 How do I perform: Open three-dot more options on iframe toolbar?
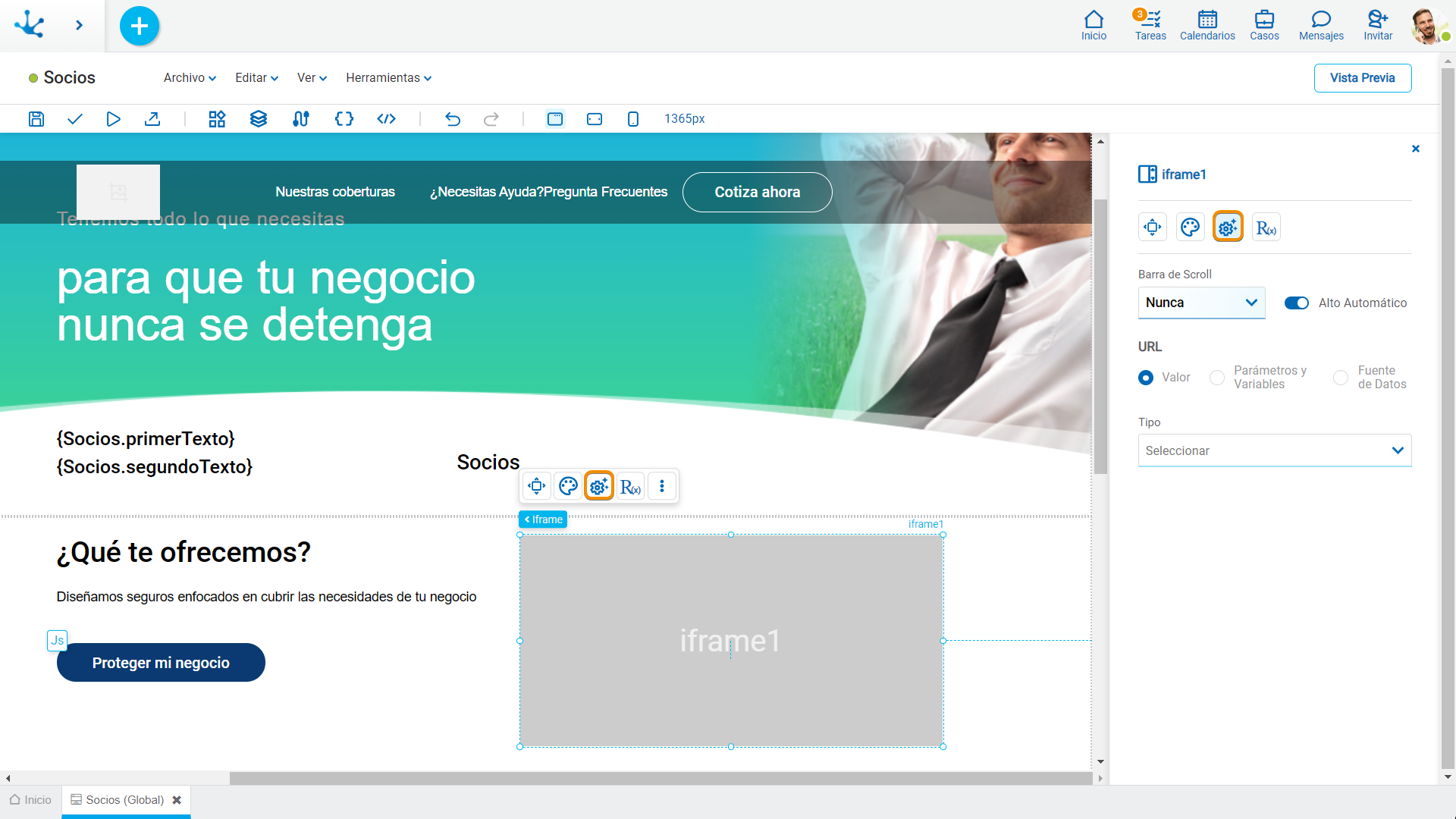[662, 486]
